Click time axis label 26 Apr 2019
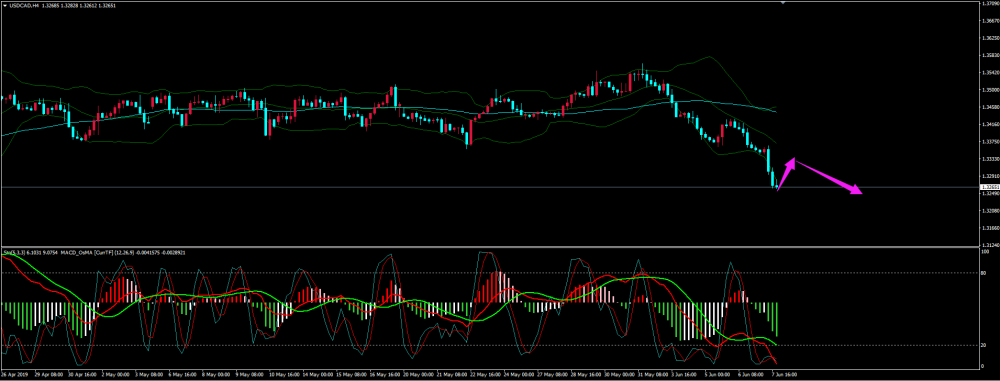 14,375
